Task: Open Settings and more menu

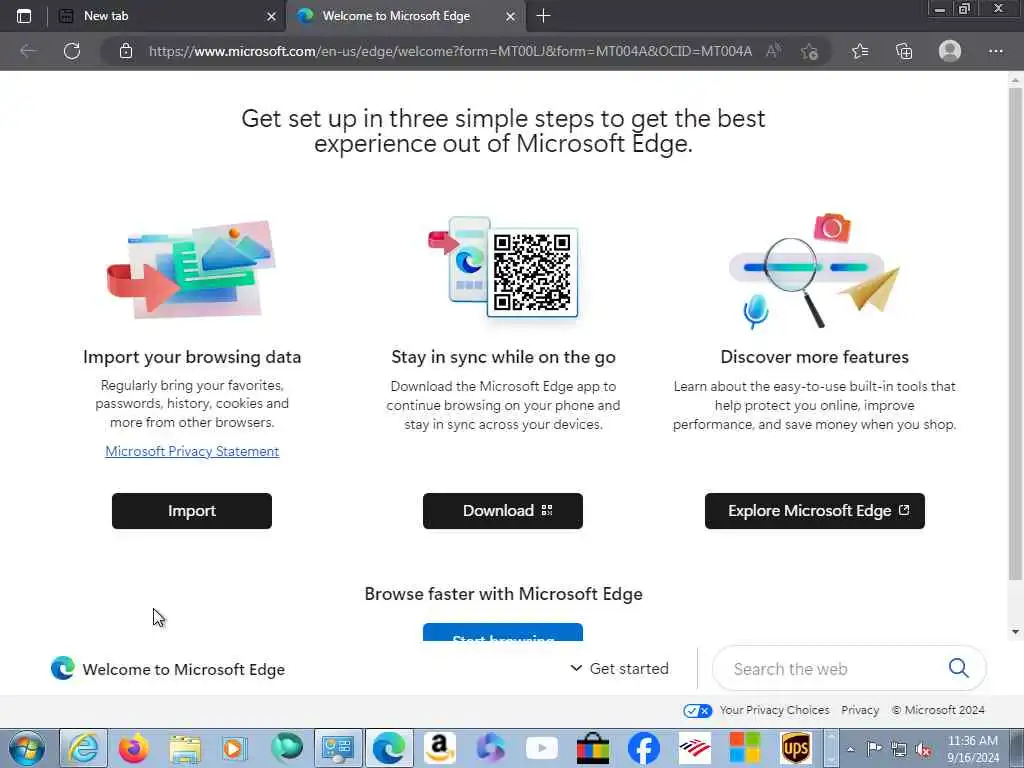Action: tap(996, 51)
